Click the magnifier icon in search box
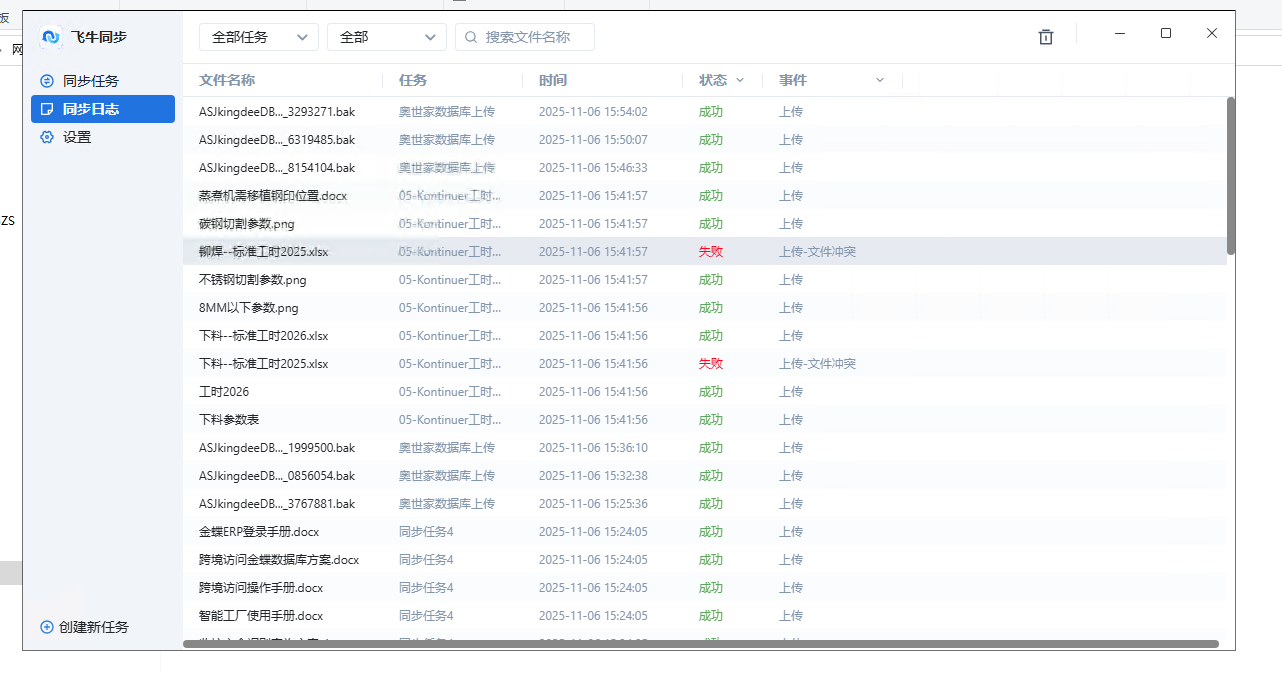The image size is (1282, 673). tap(471, 37)
